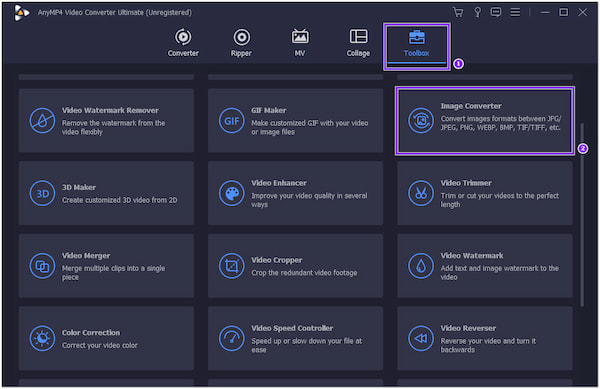The width and height of the screenshot is (600, 389).
Task: Open GIF Maker tool title
Action: 269,111
